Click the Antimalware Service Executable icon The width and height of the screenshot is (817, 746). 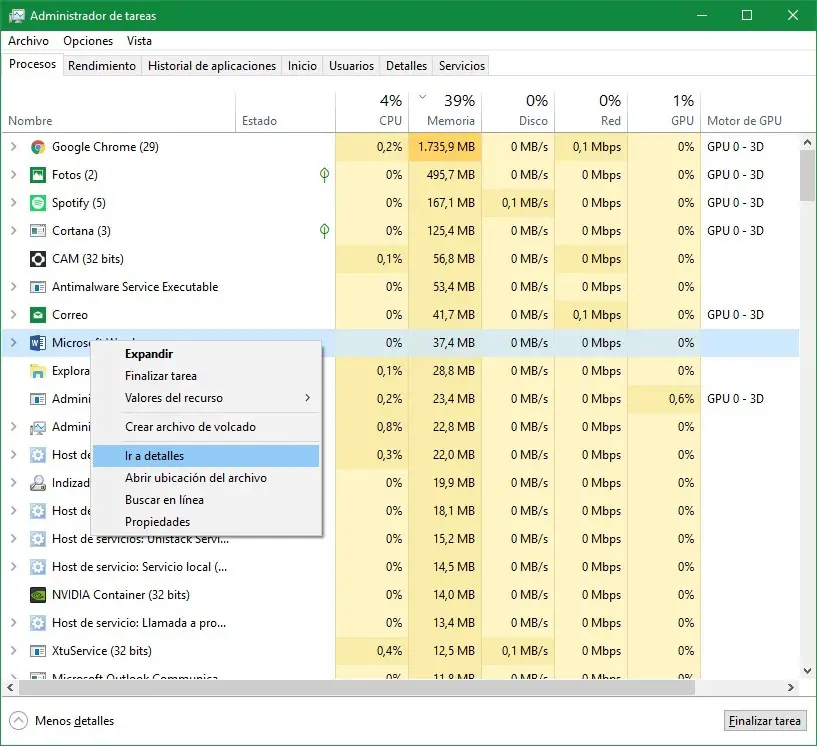click(x=38, y=287)
